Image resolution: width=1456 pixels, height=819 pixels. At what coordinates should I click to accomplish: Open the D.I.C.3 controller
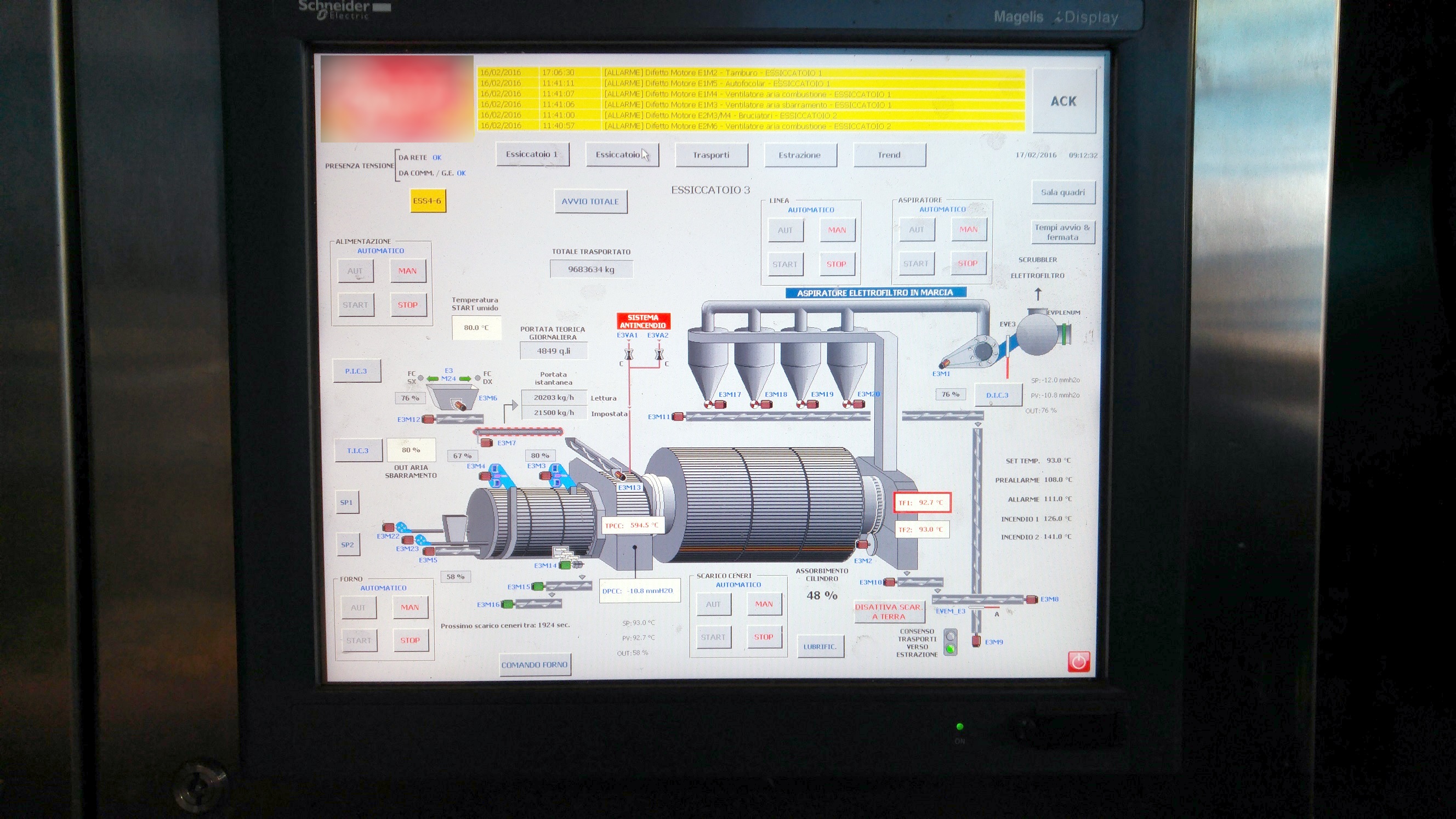click(998, 395)
